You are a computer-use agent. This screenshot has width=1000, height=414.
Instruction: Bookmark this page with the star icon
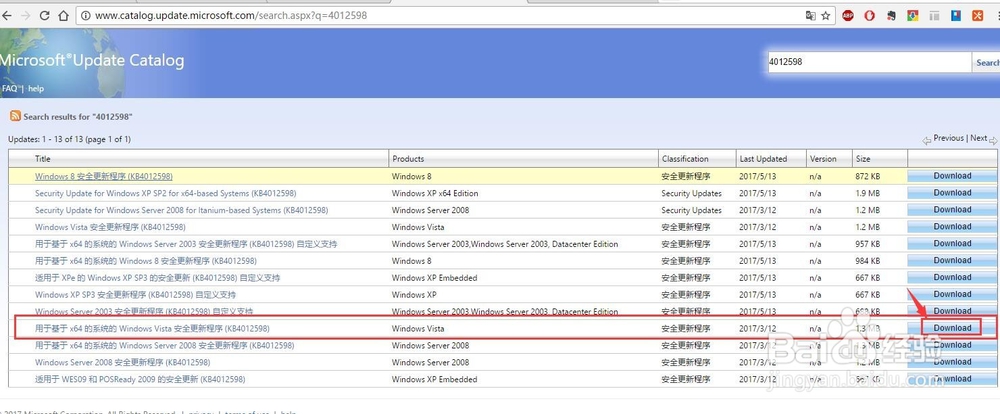[x=825, y=15]
